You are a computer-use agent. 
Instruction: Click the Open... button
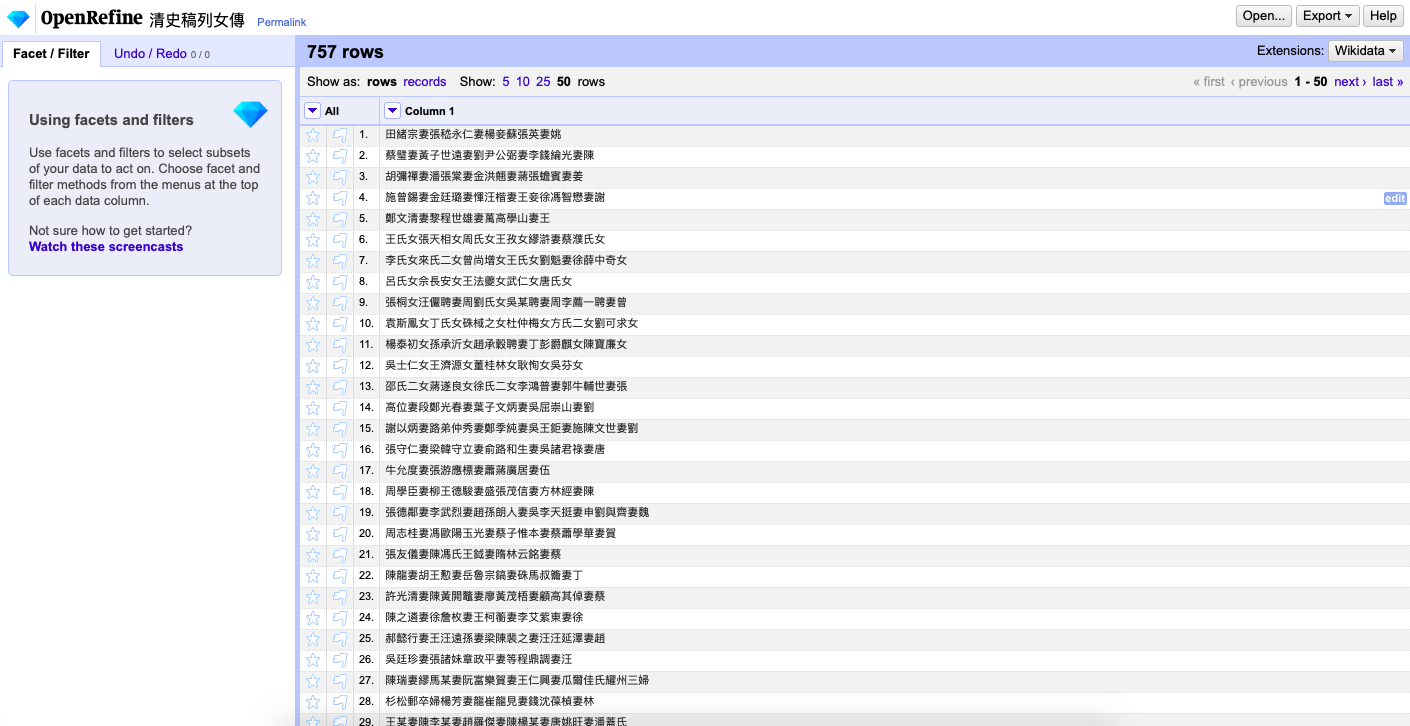(1264, 16)
